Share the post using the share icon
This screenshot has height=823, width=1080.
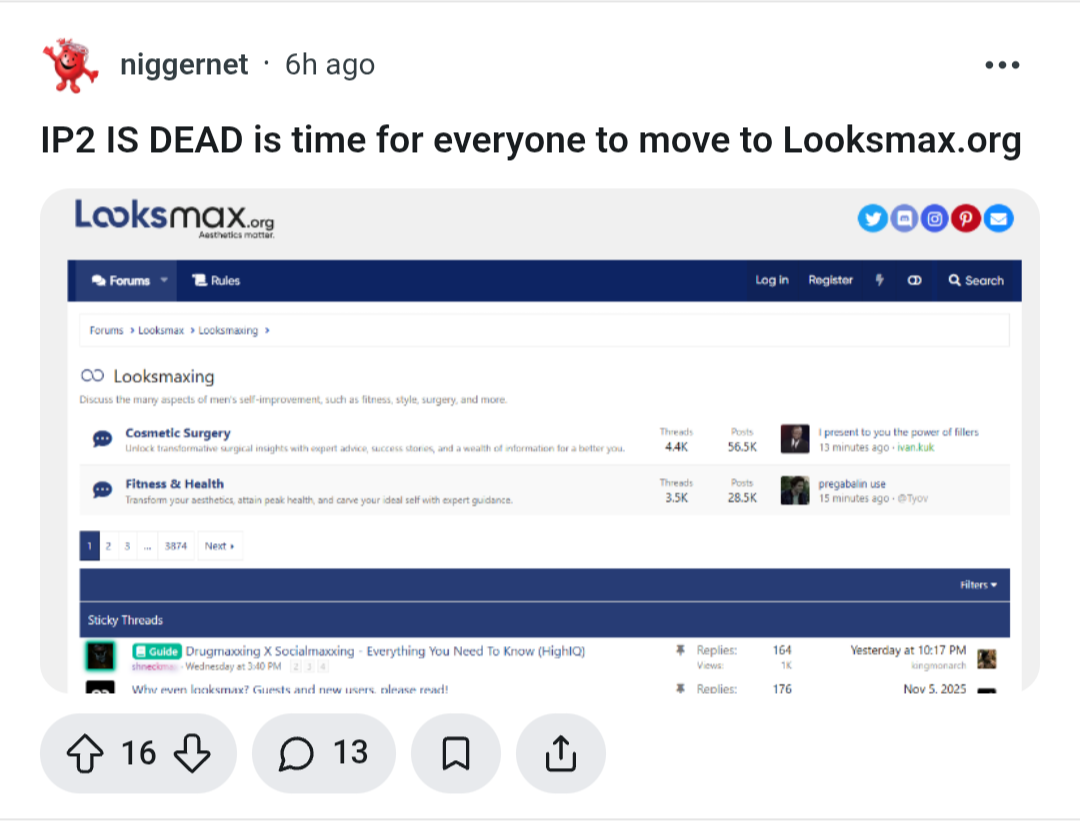pyautogui.click(x=561, y=753)
